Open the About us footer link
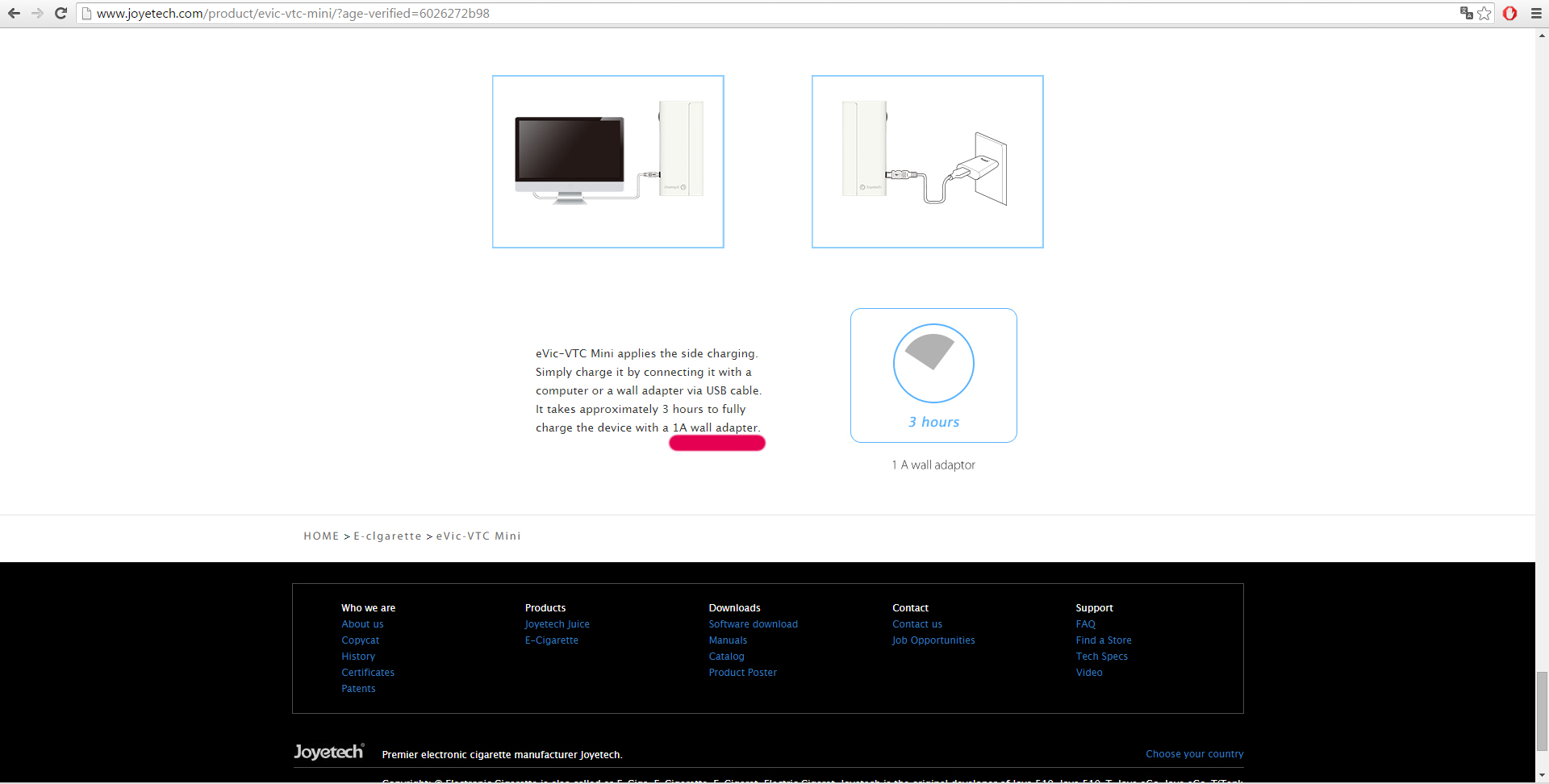Screen dimensions: 1549x784 click(362, 624)
